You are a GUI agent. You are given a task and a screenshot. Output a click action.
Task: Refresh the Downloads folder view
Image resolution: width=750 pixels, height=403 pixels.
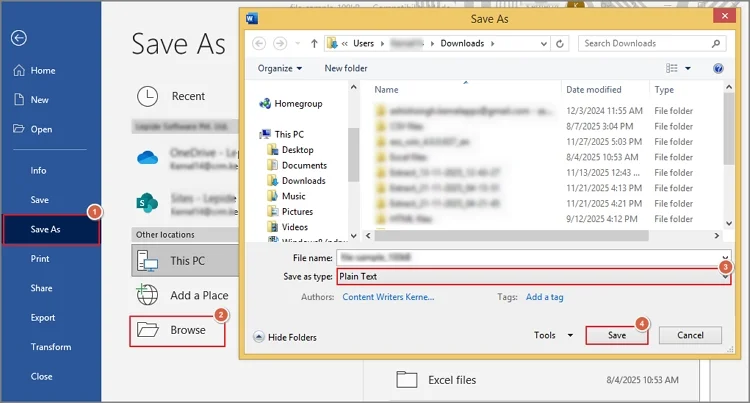[560, 44]
